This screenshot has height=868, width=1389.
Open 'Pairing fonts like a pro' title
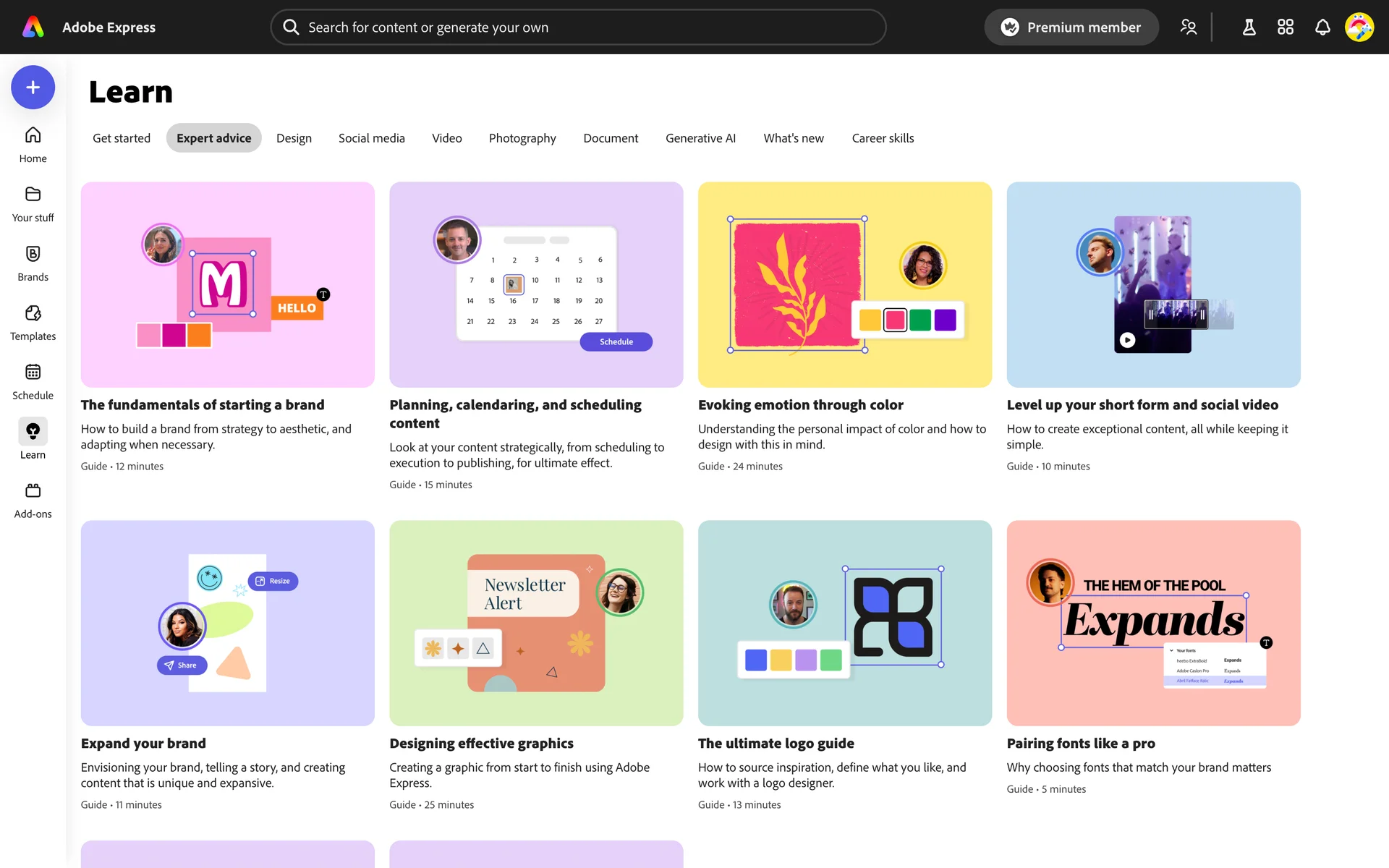coord(1080,744)
